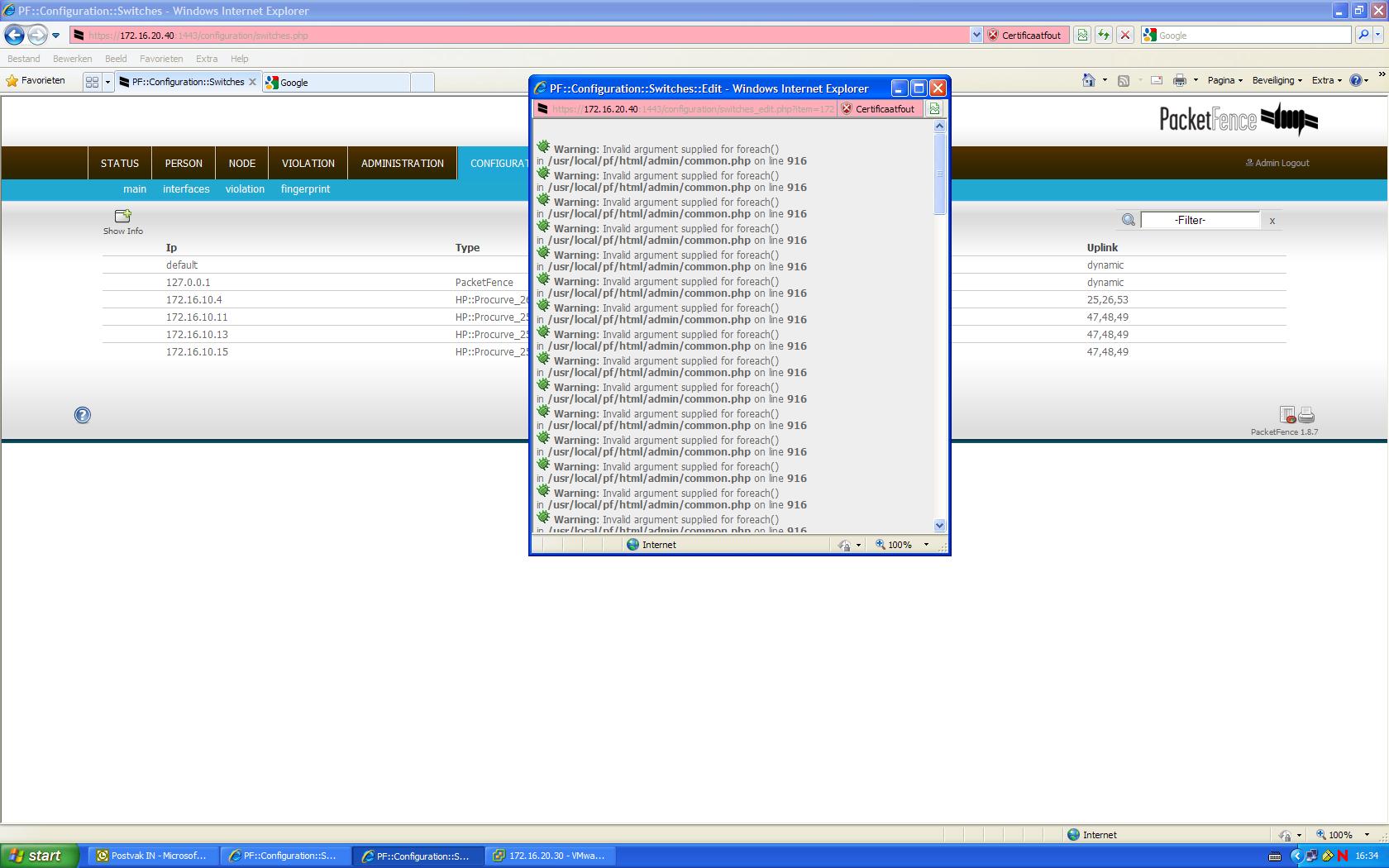The height and width of the screenshot is (868, 1389).
Task: Click inside the Filter text field
Action: coord(1199,220)
